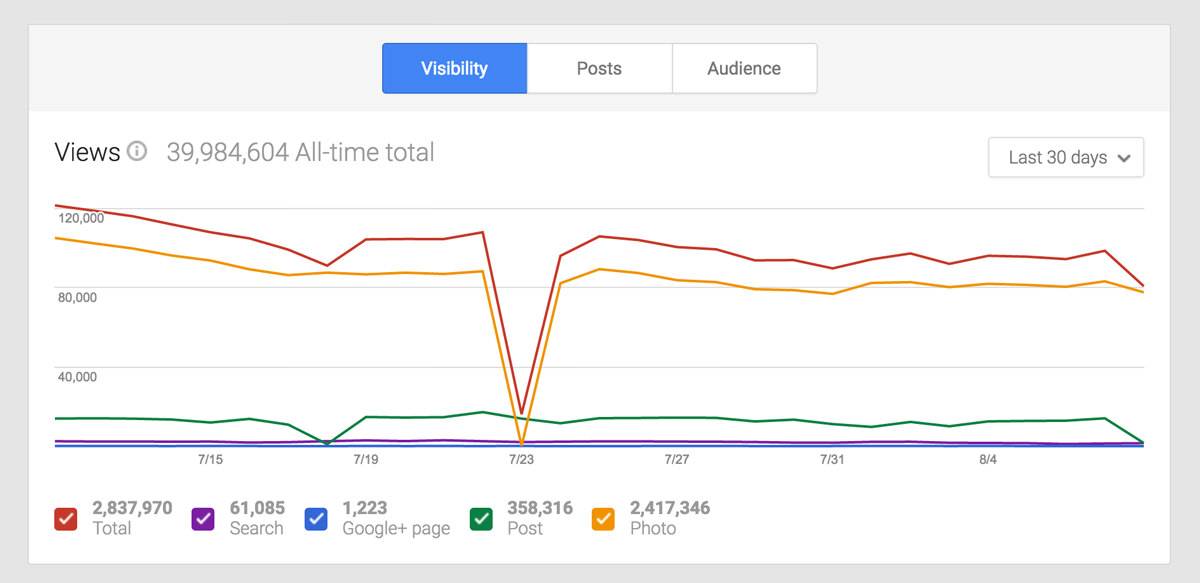Click the 8/4 date label on chart axis
Screen dimensions: 1200x583
coord(988,460)
